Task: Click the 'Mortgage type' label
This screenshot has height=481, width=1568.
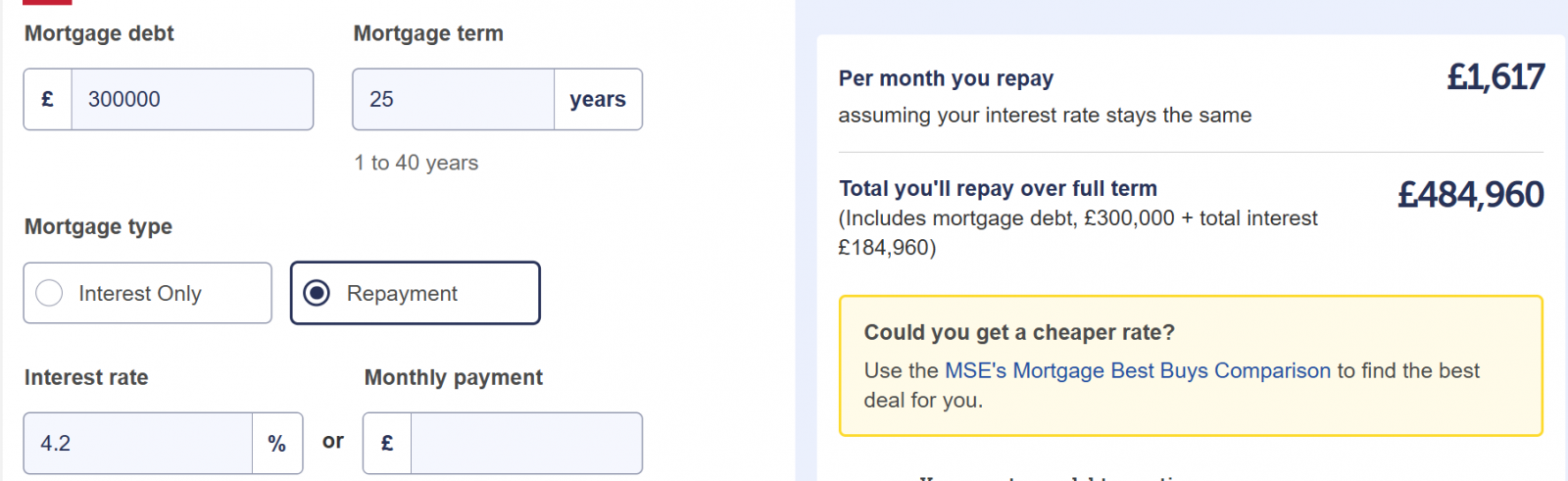Action: pos(98,226)
